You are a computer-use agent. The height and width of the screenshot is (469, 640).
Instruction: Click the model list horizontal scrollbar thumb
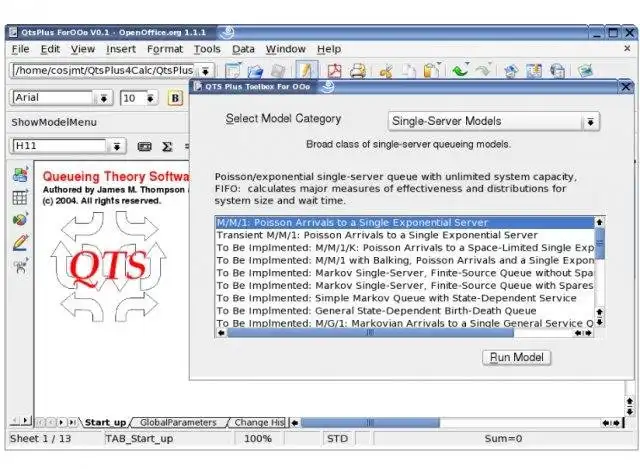click(370, 333)
